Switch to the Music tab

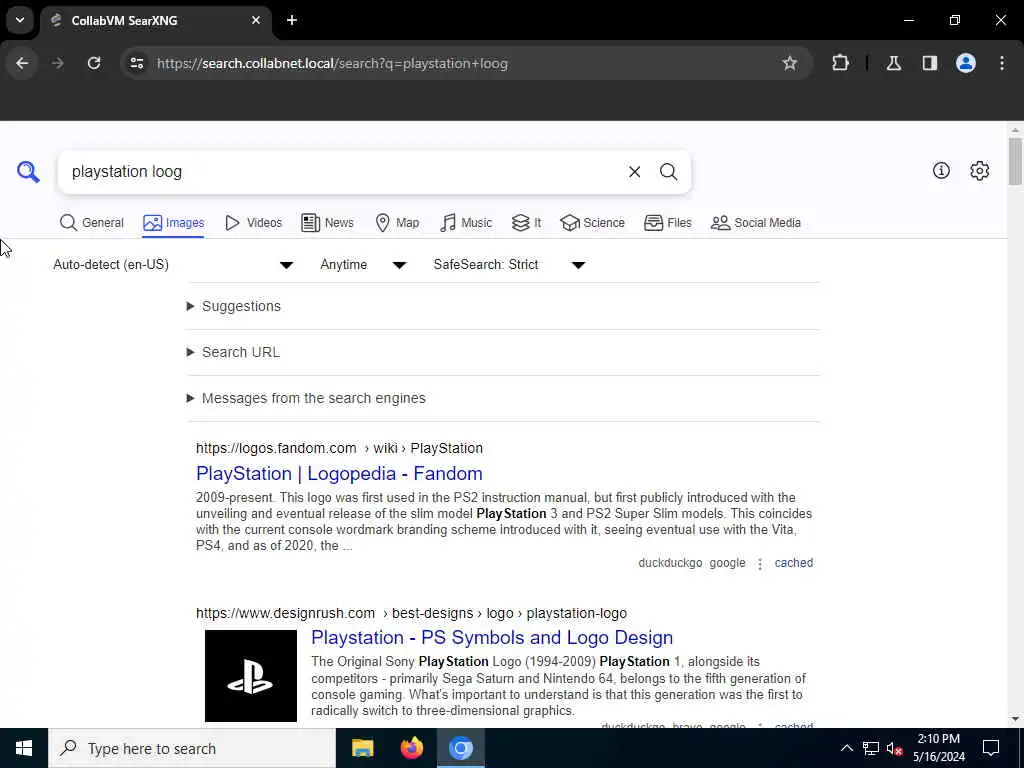pyautogui.click(x=466, y=223)
